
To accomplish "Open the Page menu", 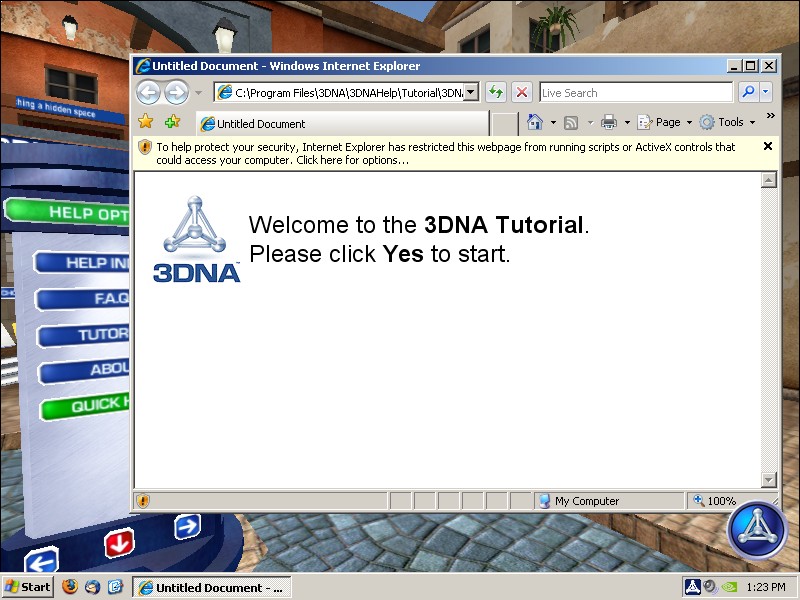I will (x=664, y=122).
